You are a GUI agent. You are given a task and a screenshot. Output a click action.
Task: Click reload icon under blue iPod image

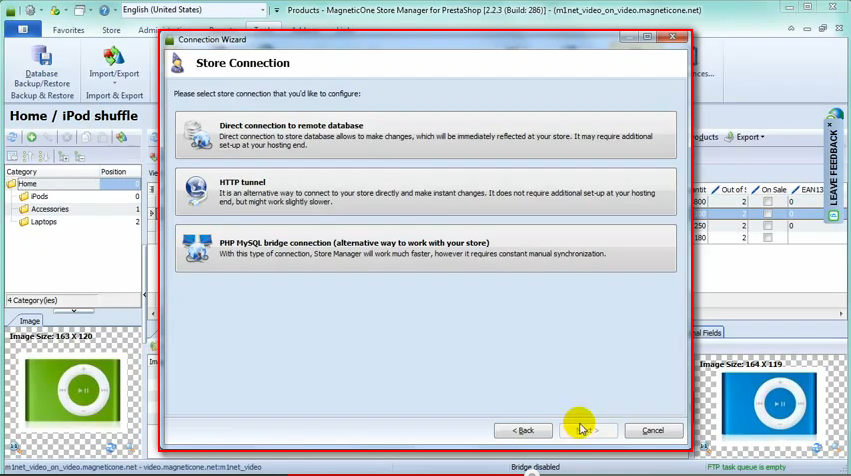coord(817,448)
